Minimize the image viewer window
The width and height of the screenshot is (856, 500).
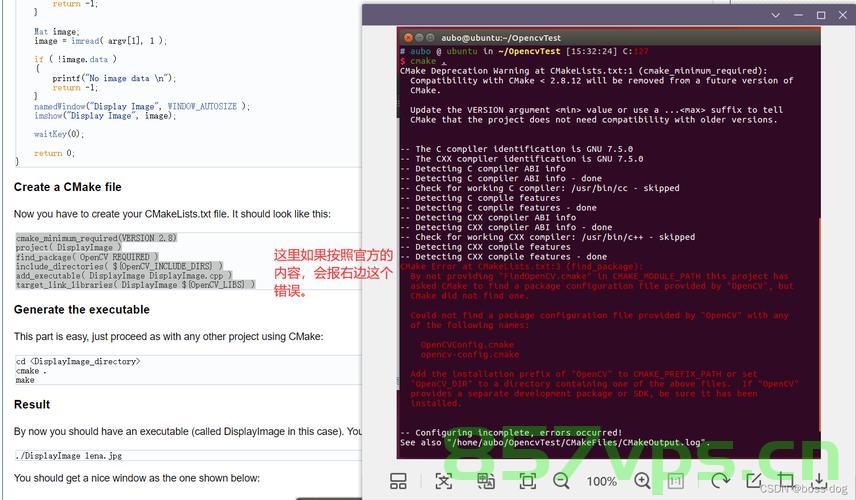798,15
